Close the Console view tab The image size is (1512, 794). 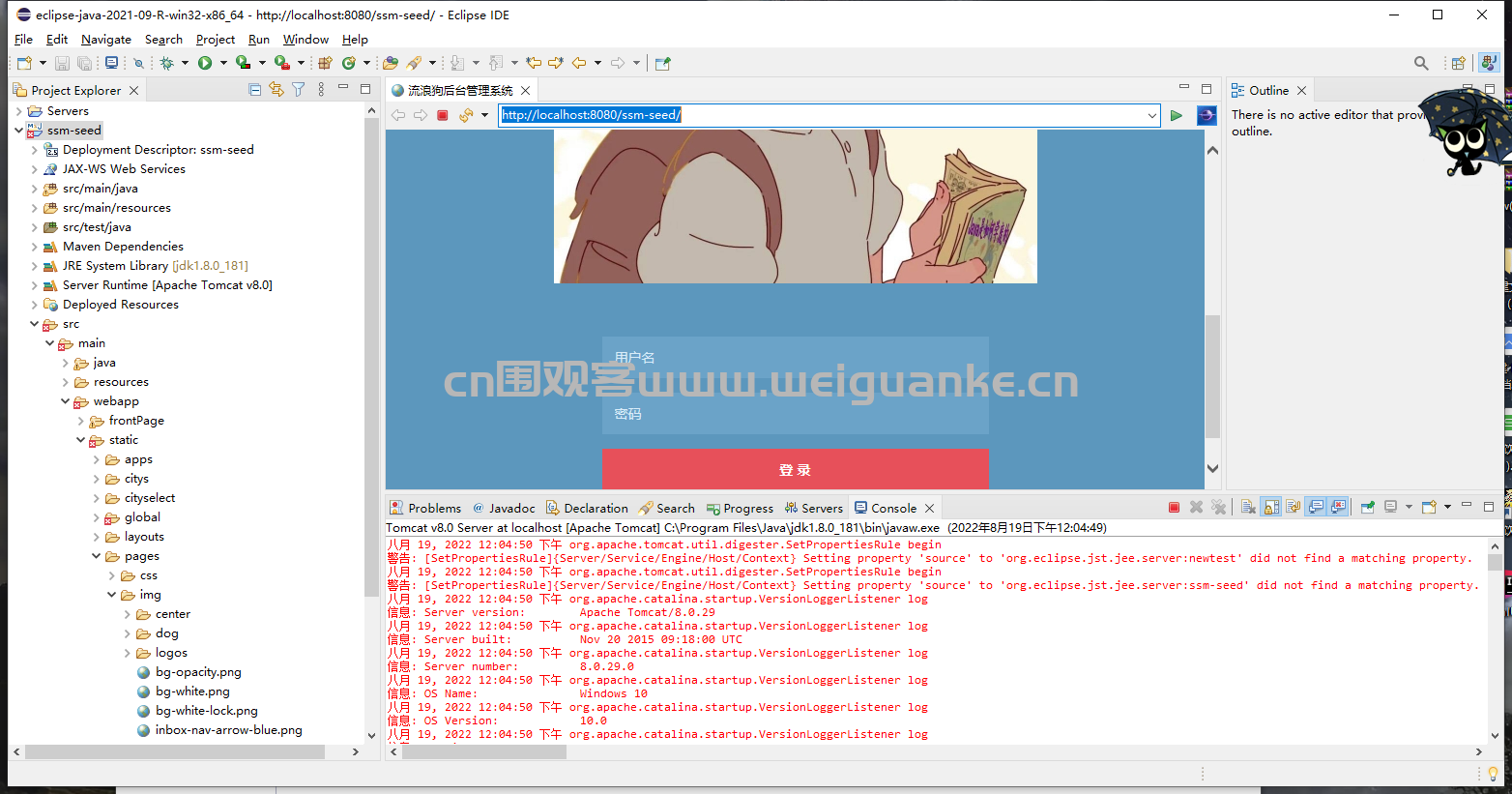tap(929, 508)
